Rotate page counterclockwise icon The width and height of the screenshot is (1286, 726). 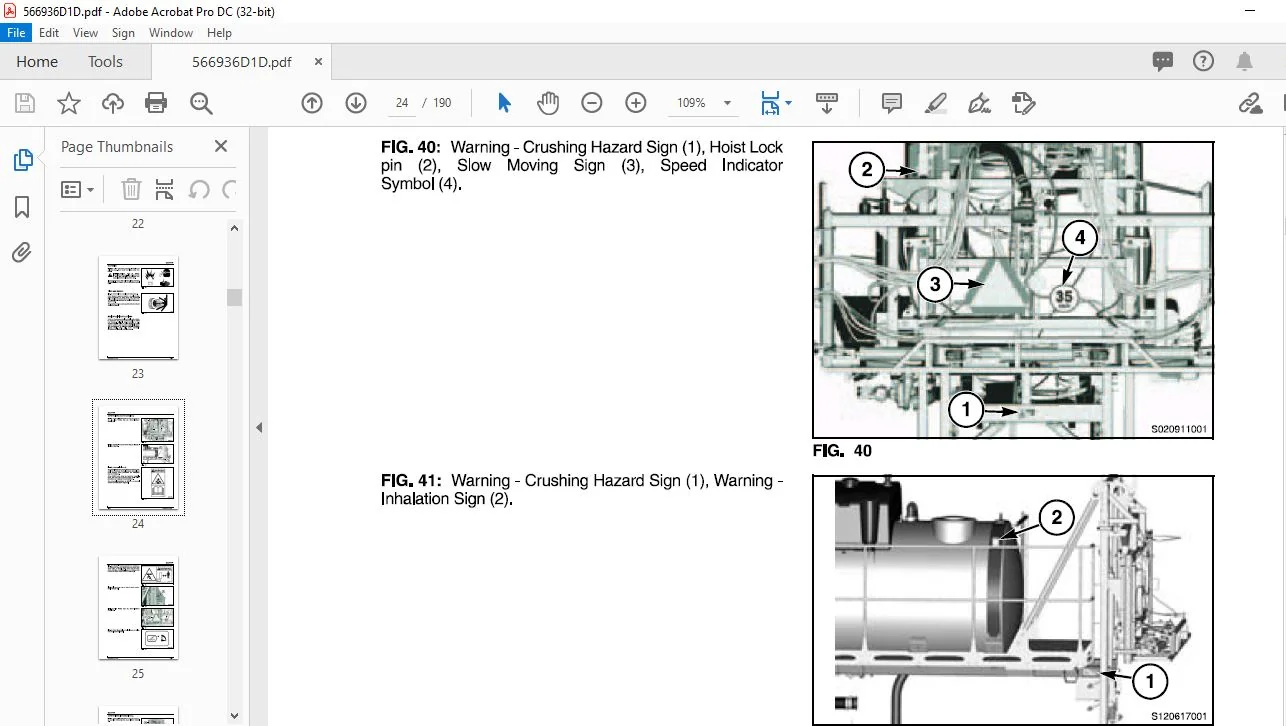[199, 189]
